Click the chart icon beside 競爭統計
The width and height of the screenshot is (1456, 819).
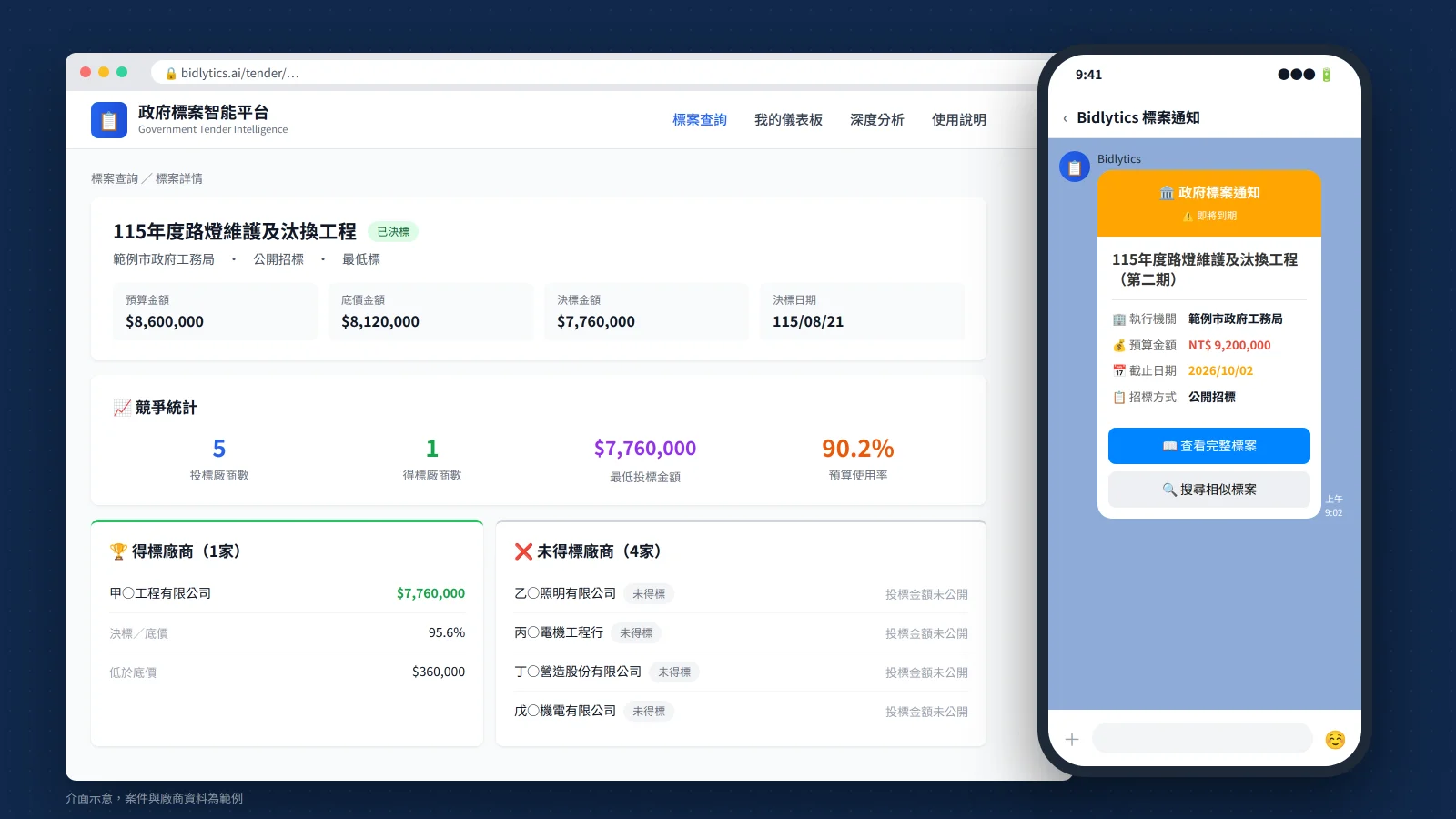coord(122,408)
